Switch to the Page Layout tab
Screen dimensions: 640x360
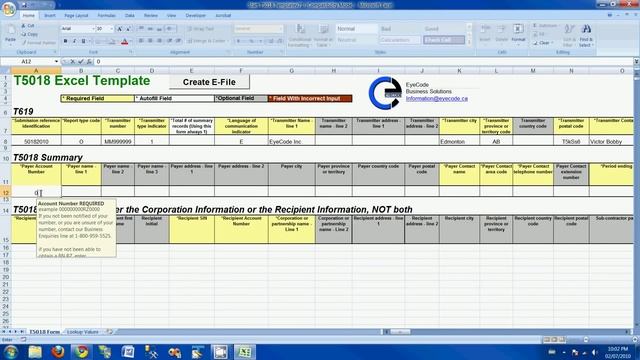click(x=76, y=16)
